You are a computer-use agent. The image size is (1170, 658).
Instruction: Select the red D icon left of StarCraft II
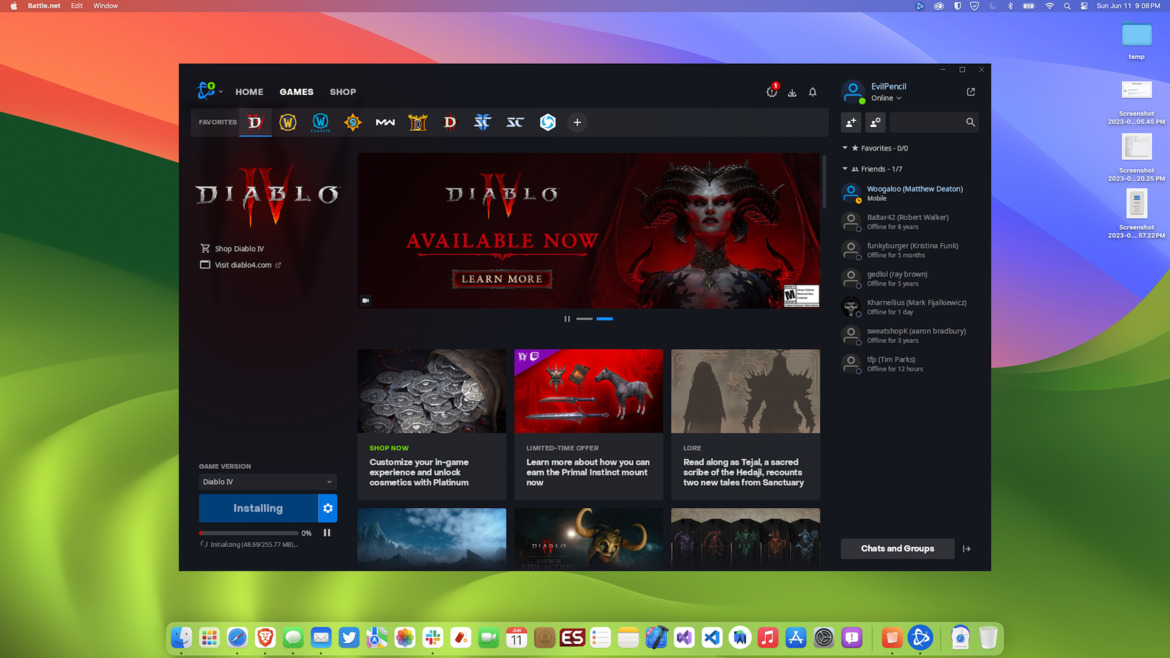point(450,122)
